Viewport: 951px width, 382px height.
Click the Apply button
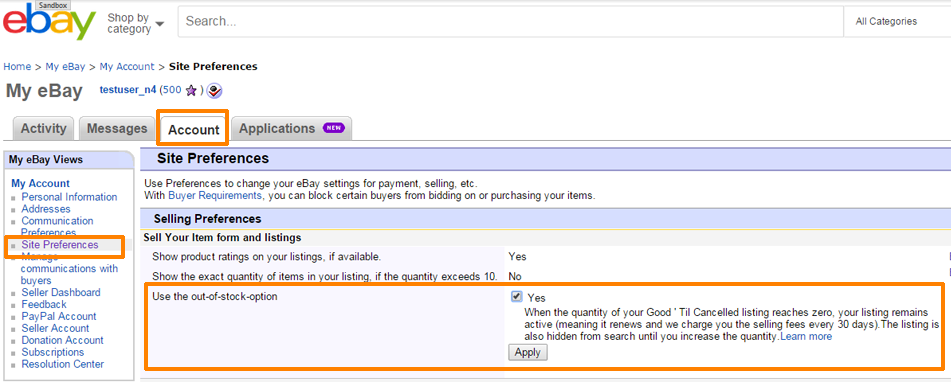pos(528,352)
